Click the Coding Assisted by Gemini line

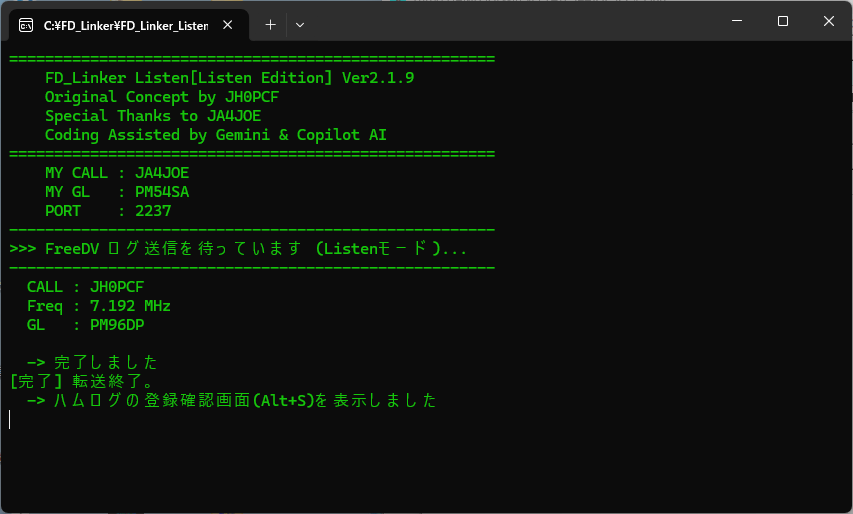[215, 135]
